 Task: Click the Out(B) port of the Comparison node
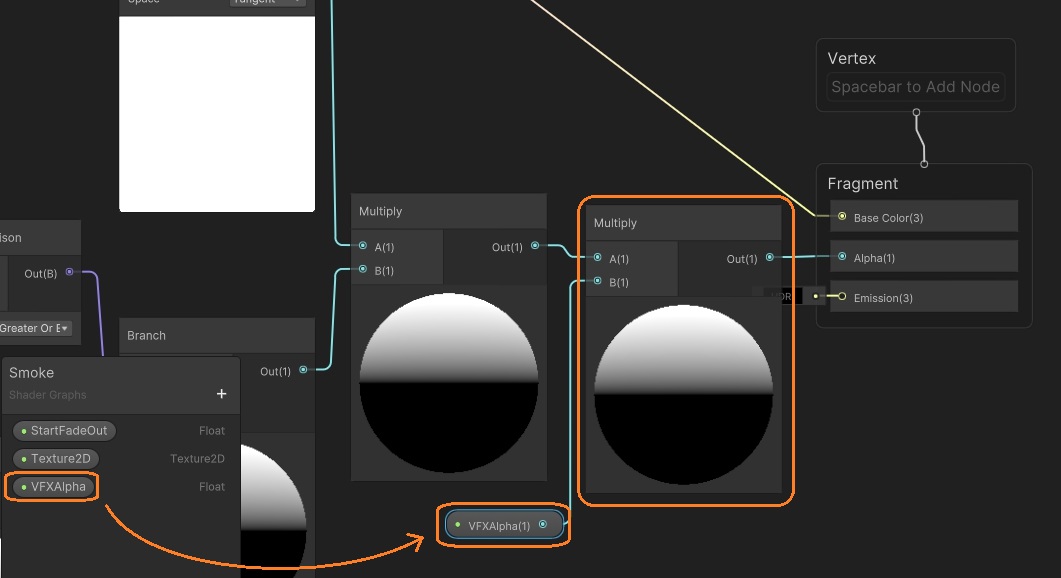(x=69, y=272)
